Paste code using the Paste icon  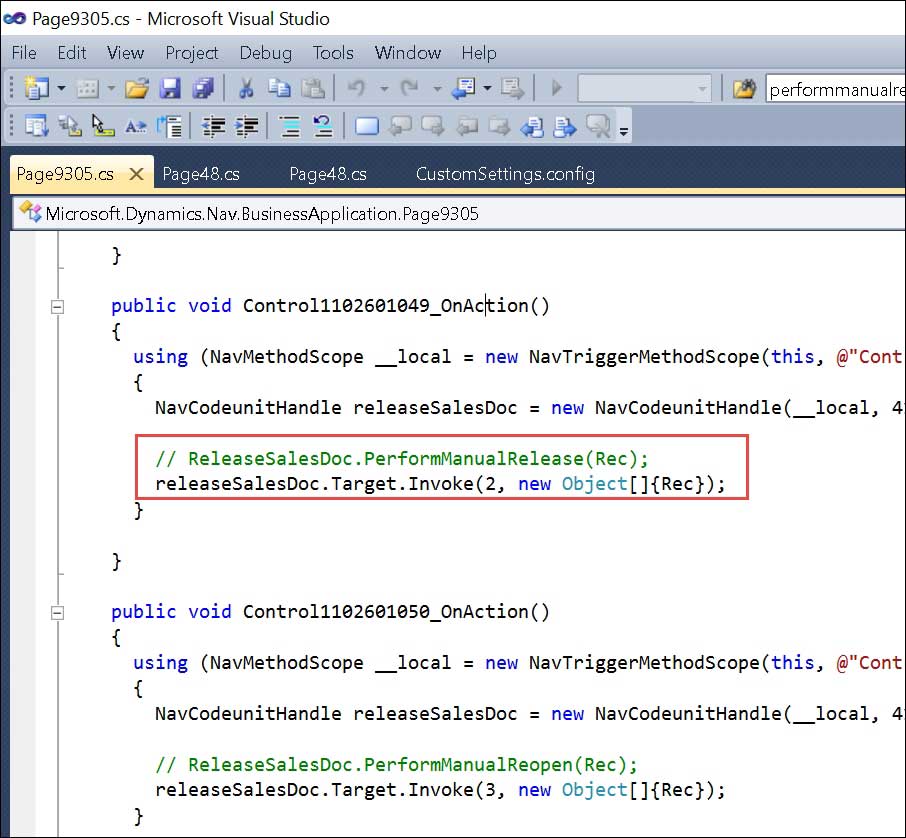coord(314,88)
